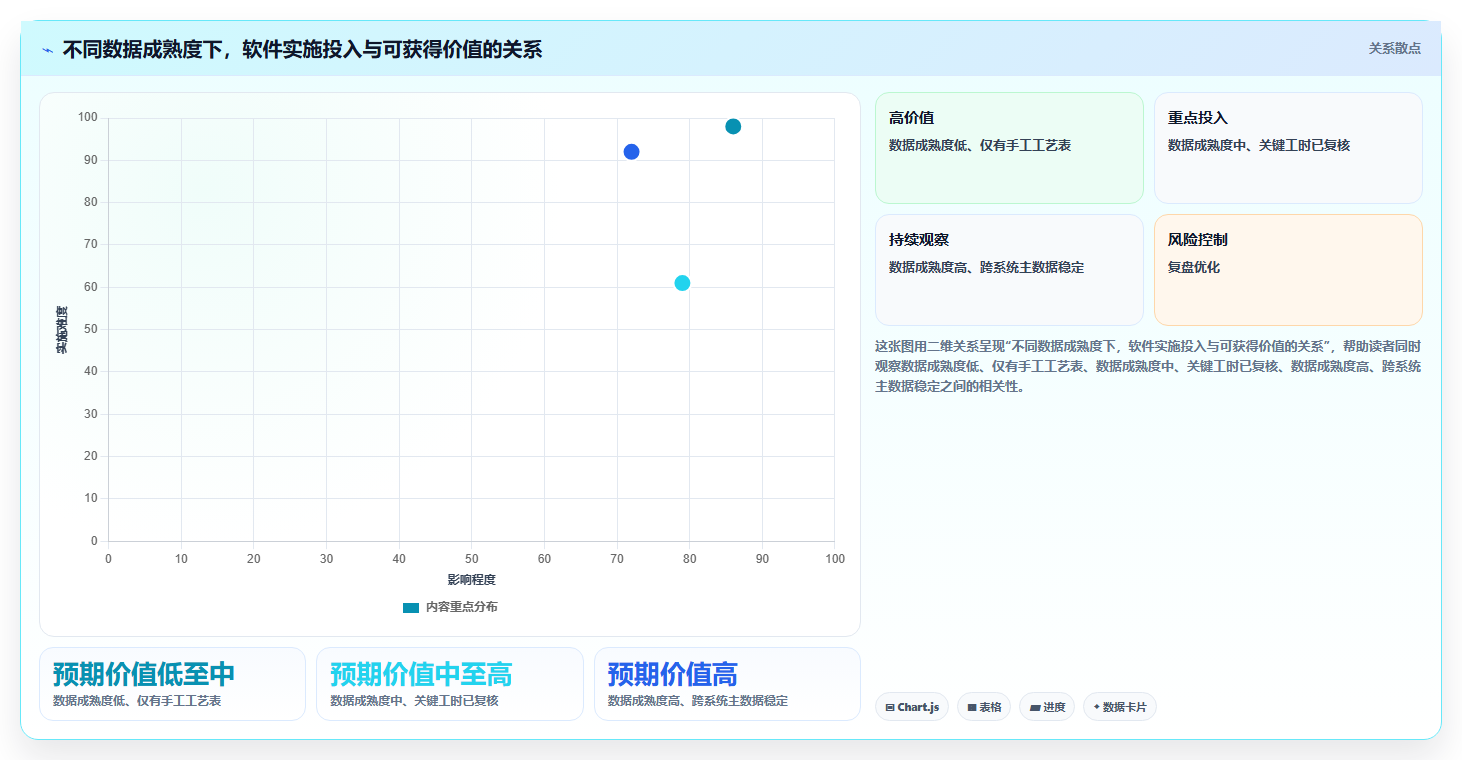Click the 进度 tag chip
The height and width of the screenshot is (760, 1462).
(x=1047, y=707)
